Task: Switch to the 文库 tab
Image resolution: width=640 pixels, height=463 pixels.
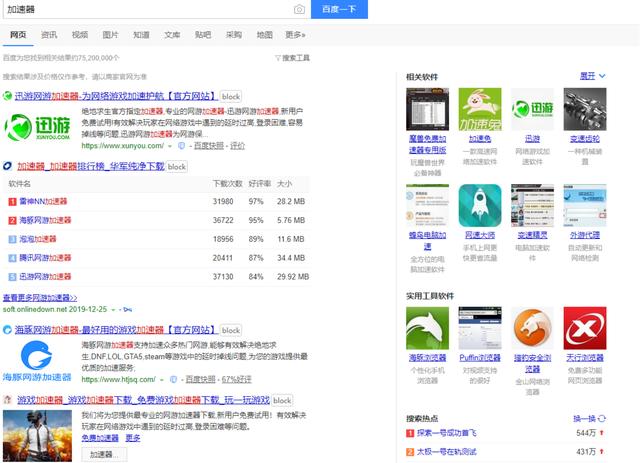Action: pyautogui.click(x=172, y=35)
